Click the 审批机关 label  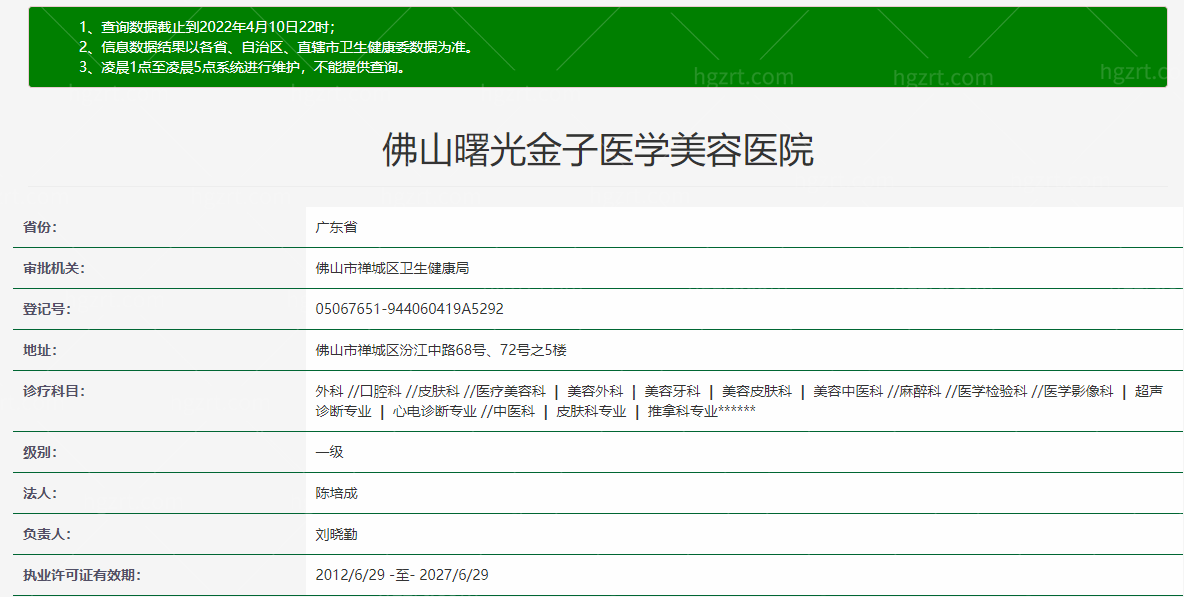tap(54, 268)
